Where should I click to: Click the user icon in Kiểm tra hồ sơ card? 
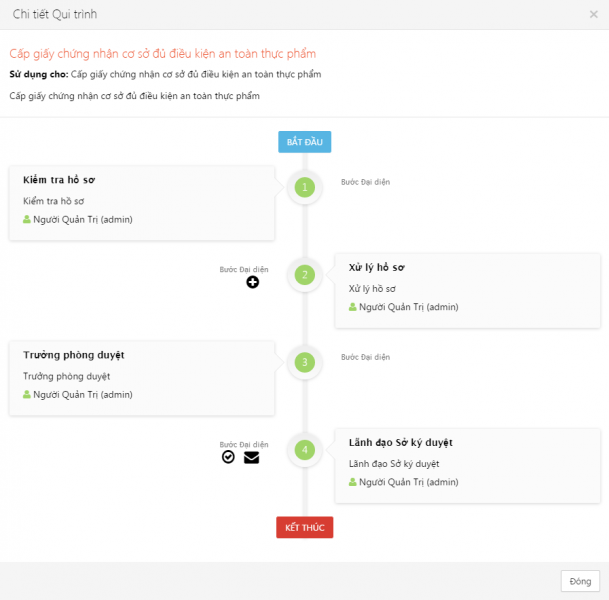[26, 219]
